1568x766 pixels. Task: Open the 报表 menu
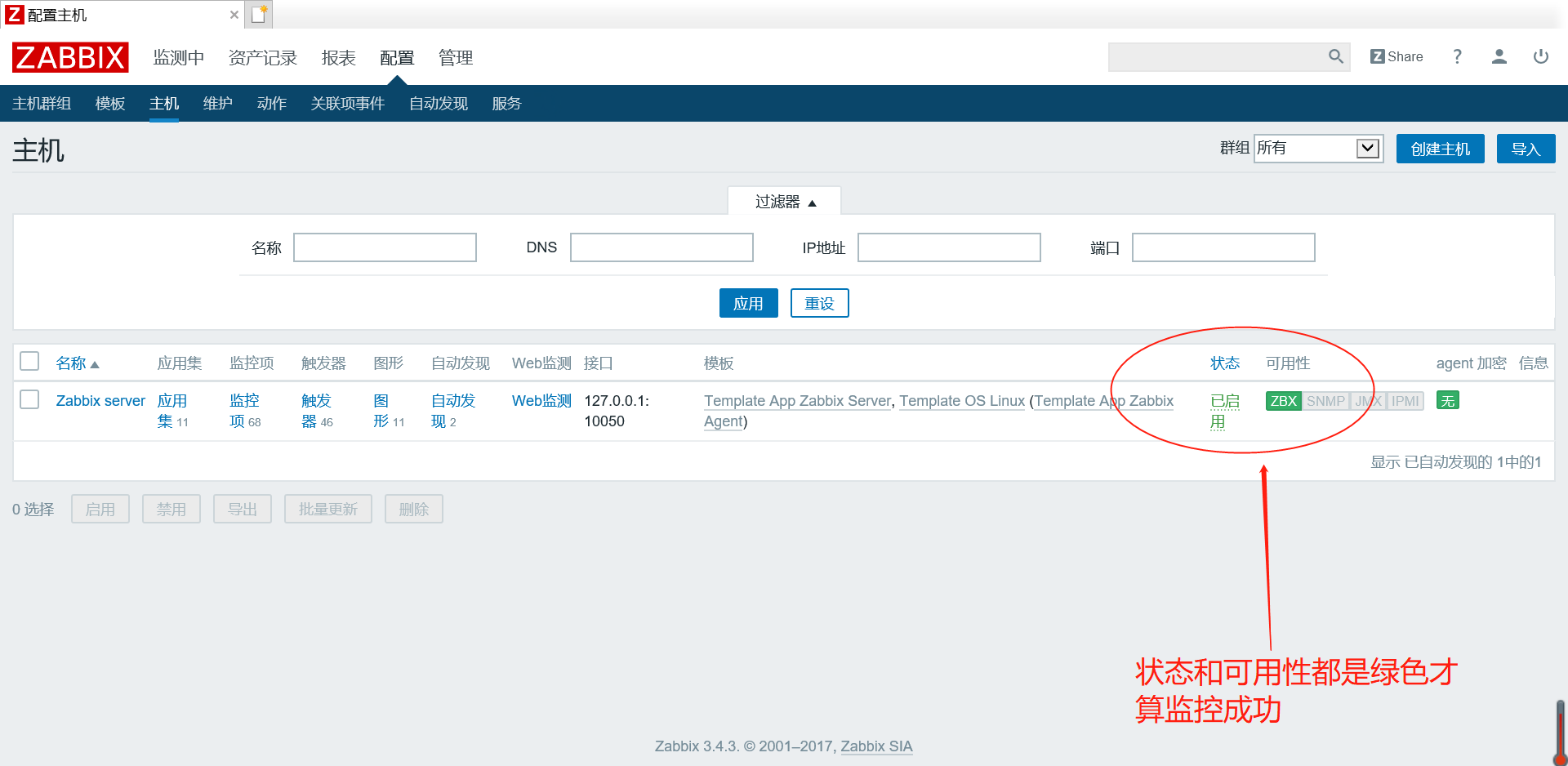click(x=339, y=58)
